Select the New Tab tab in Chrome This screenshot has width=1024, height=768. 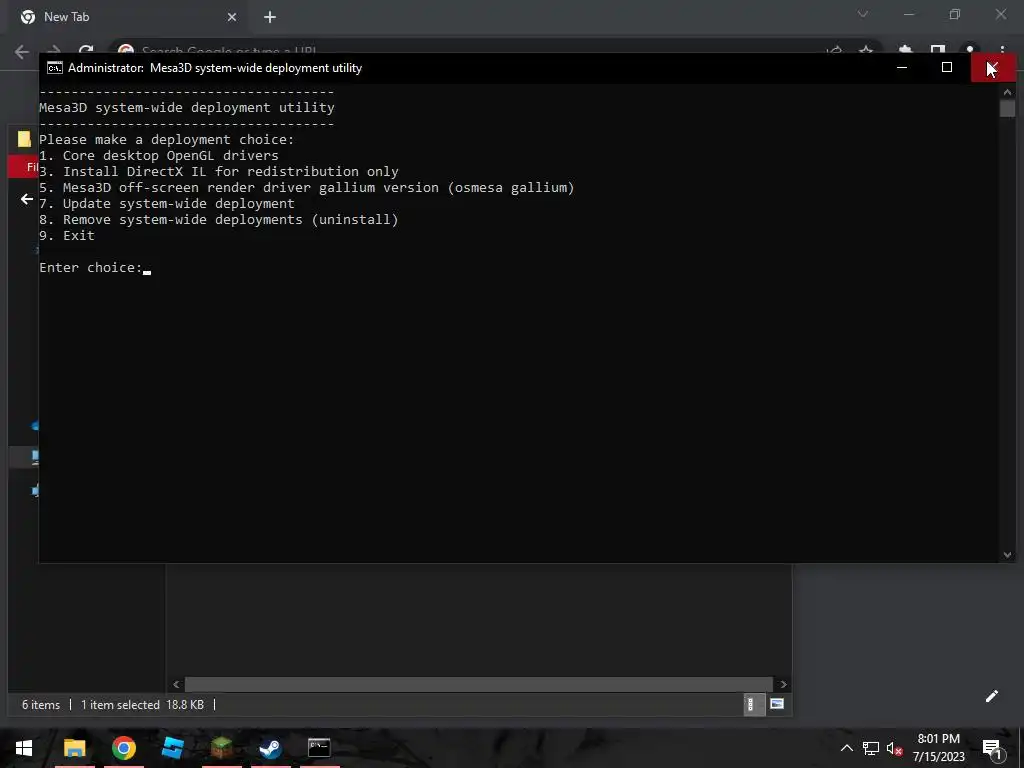click(127, 17)
